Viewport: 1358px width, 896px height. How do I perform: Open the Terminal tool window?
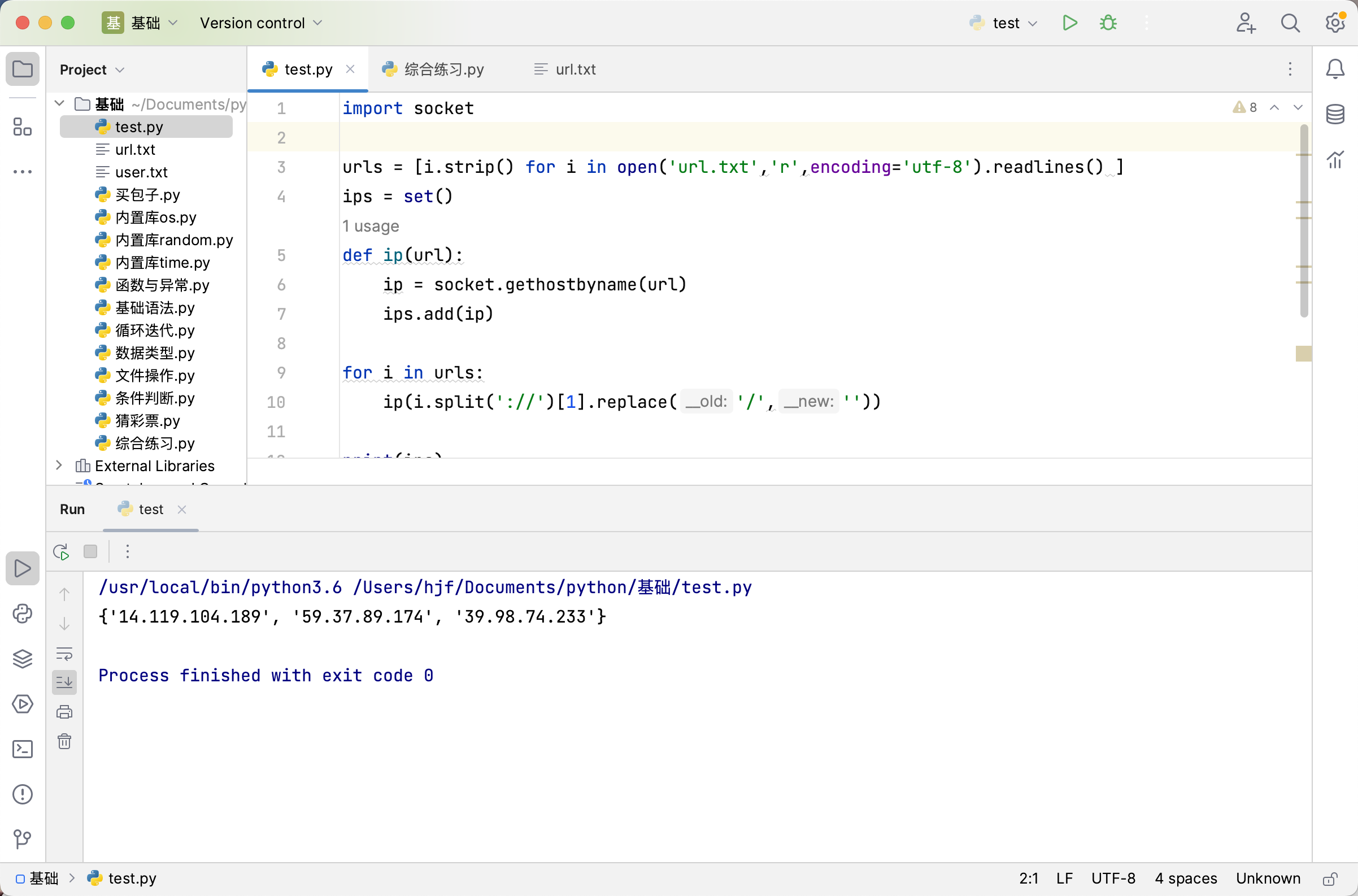tap(22, 749)
